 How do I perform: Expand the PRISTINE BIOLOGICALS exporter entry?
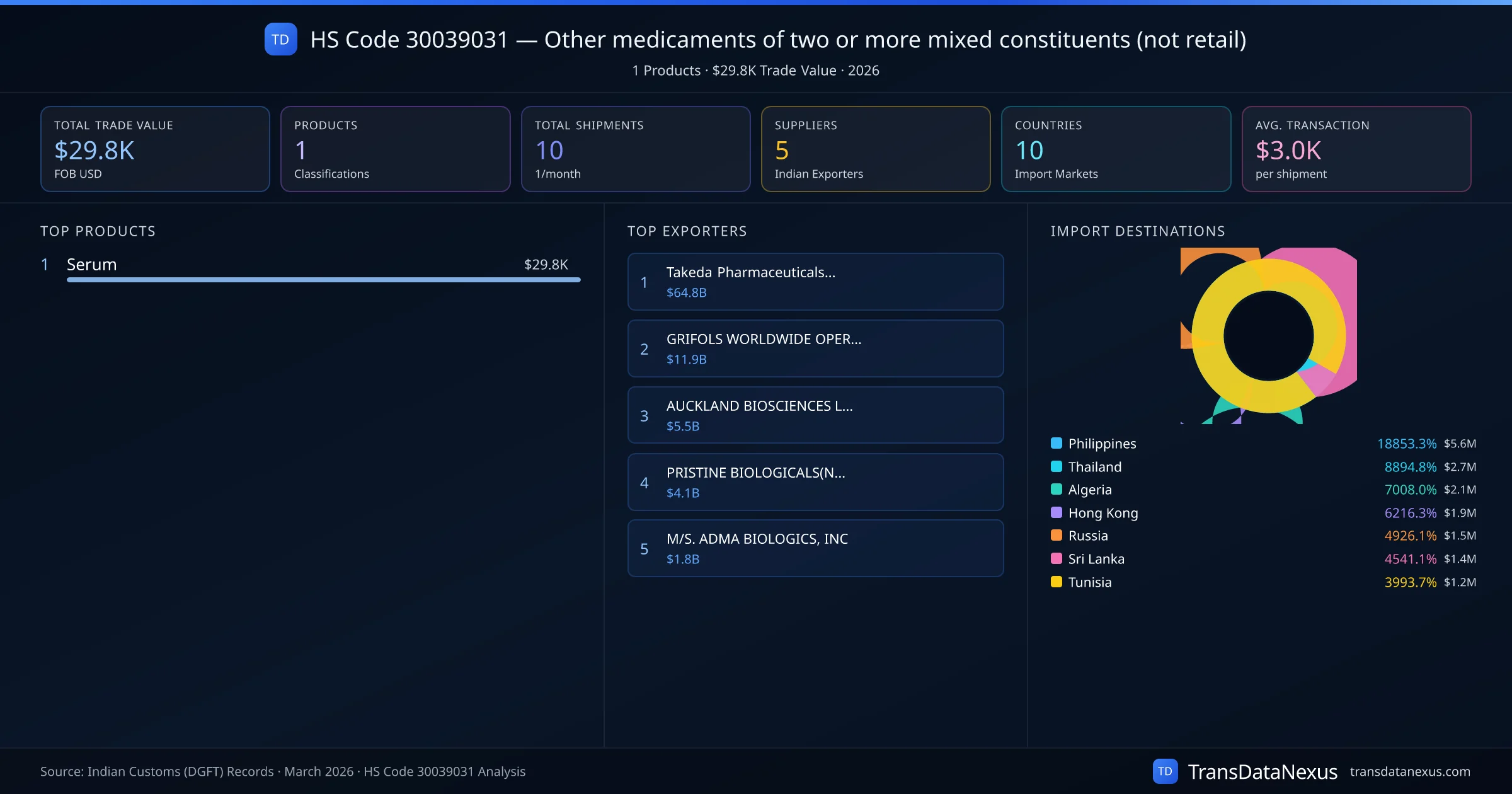click(x=756, y=473)
